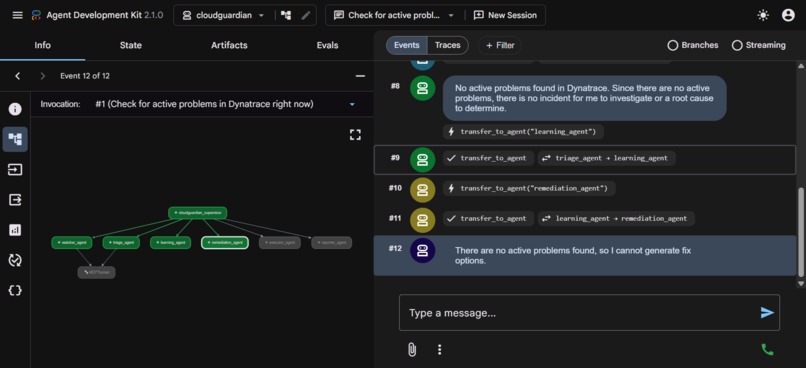Enable the Branches option

point(692,45)
